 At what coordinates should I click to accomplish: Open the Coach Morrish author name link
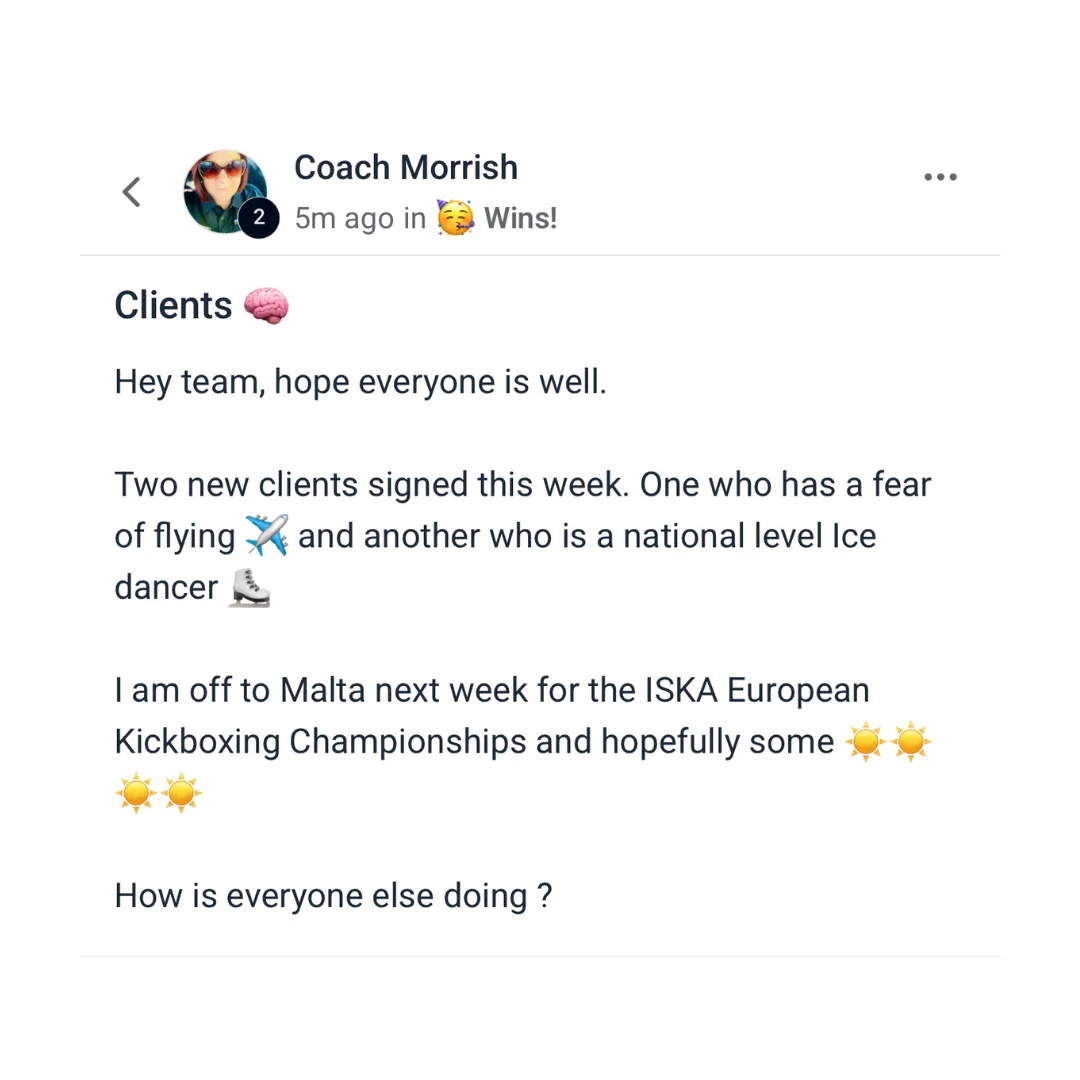click(406, 167)
